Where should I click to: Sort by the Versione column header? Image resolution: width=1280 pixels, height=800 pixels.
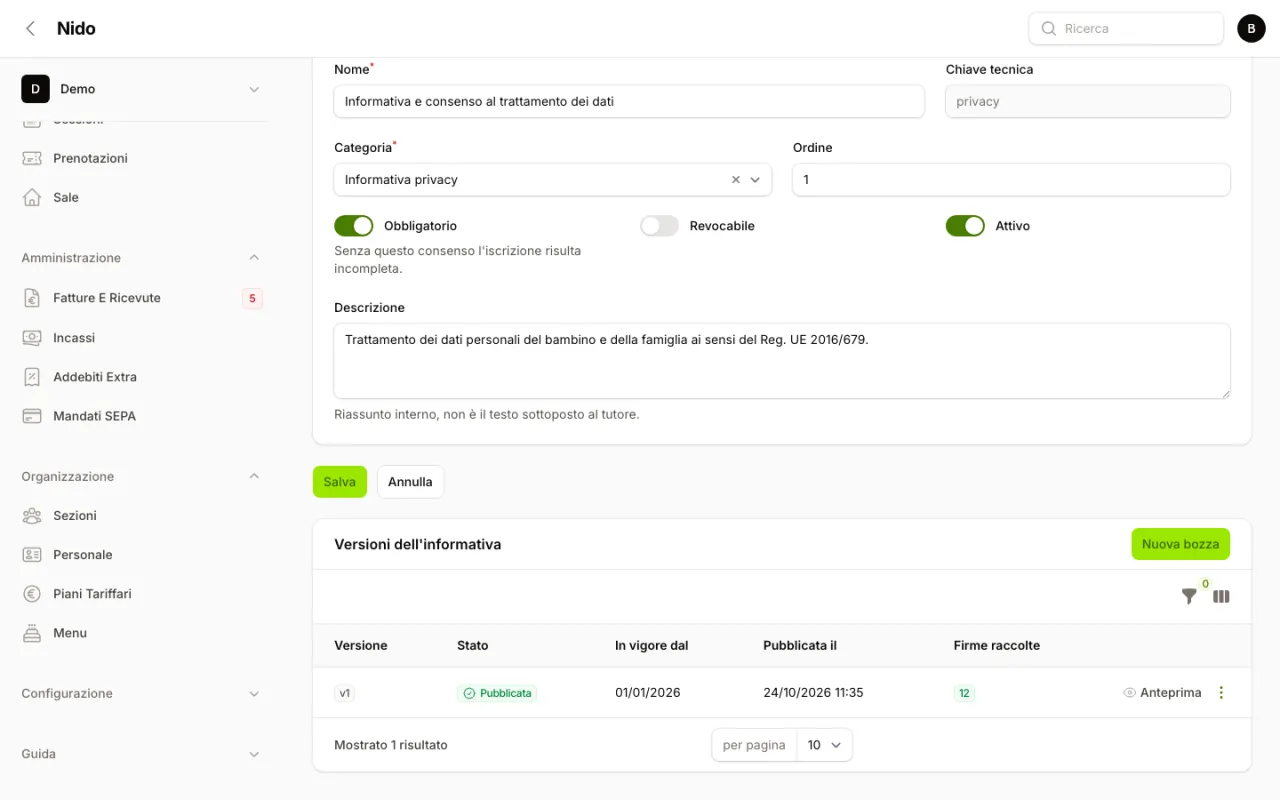coord(361,645)
